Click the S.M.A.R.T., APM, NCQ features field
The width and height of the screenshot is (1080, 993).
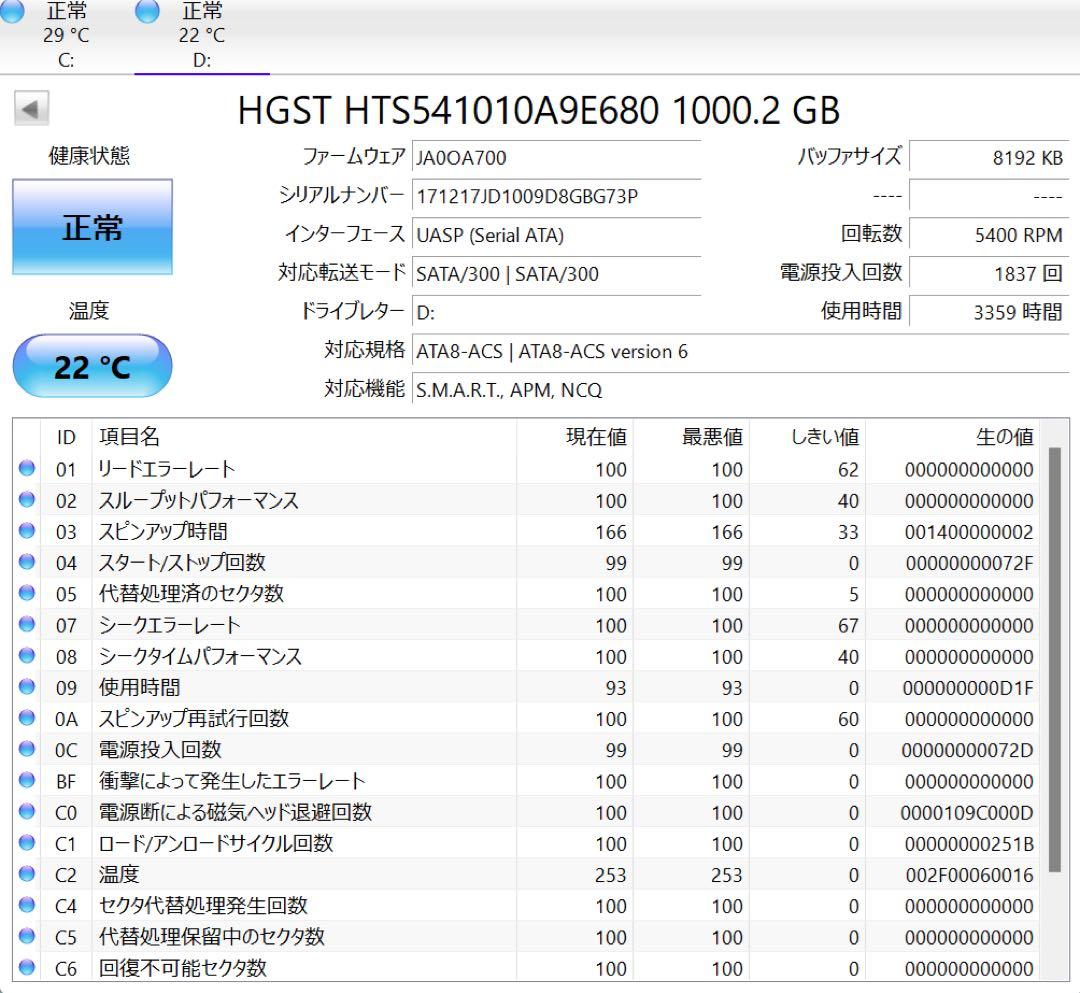pyautogui.click(x=740, y=390)
